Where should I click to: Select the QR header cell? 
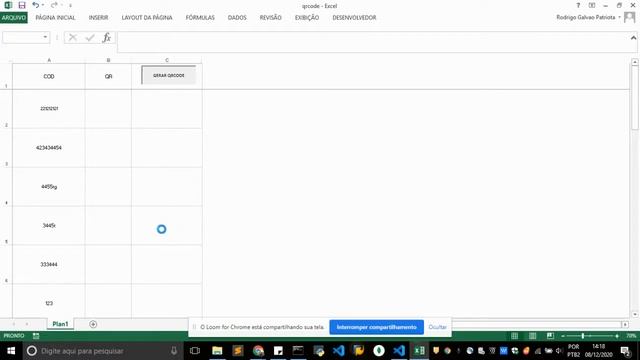108,76
